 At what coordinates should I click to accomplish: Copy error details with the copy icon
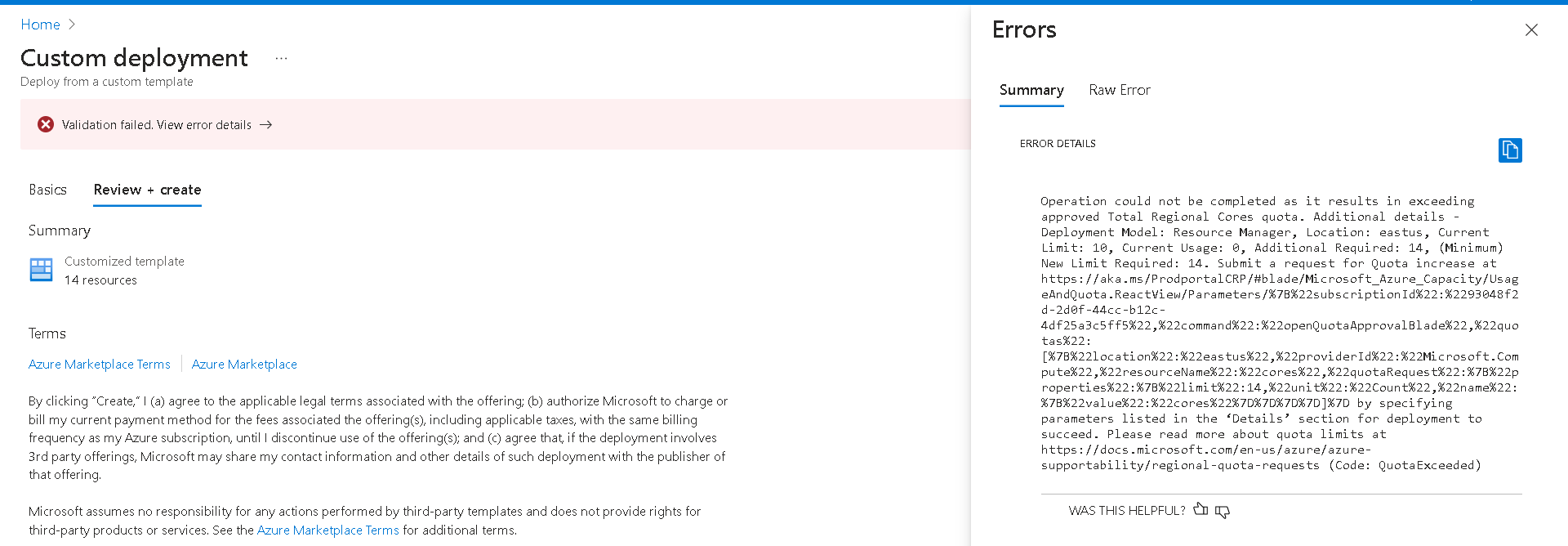point(1510,150)
